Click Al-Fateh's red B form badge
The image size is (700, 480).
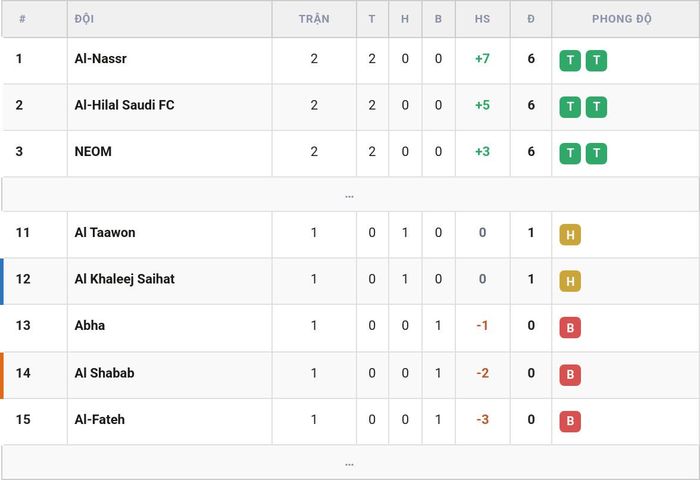570,421
